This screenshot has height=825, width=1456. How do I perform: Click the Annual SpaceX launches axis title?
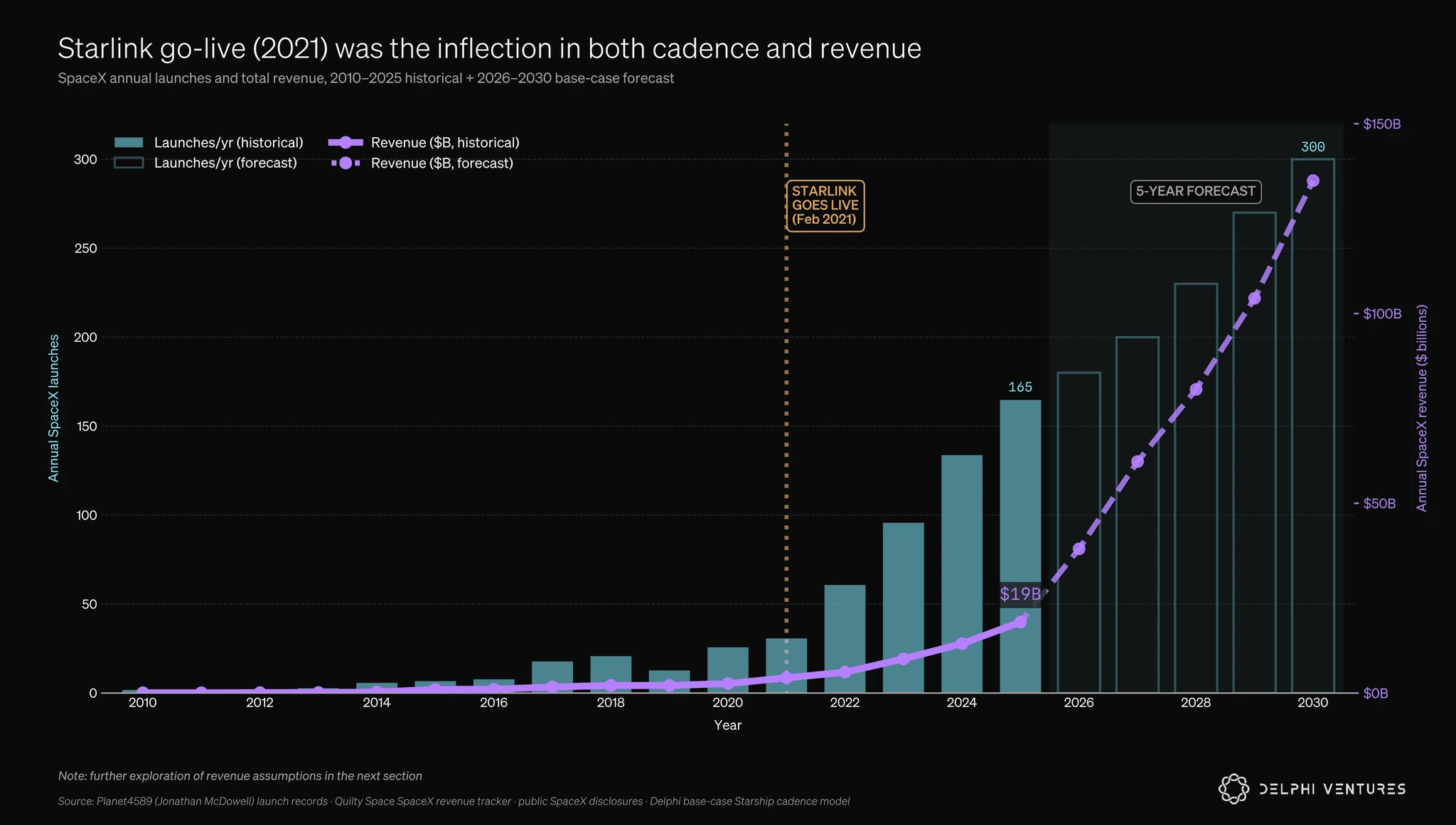point(53,408)
